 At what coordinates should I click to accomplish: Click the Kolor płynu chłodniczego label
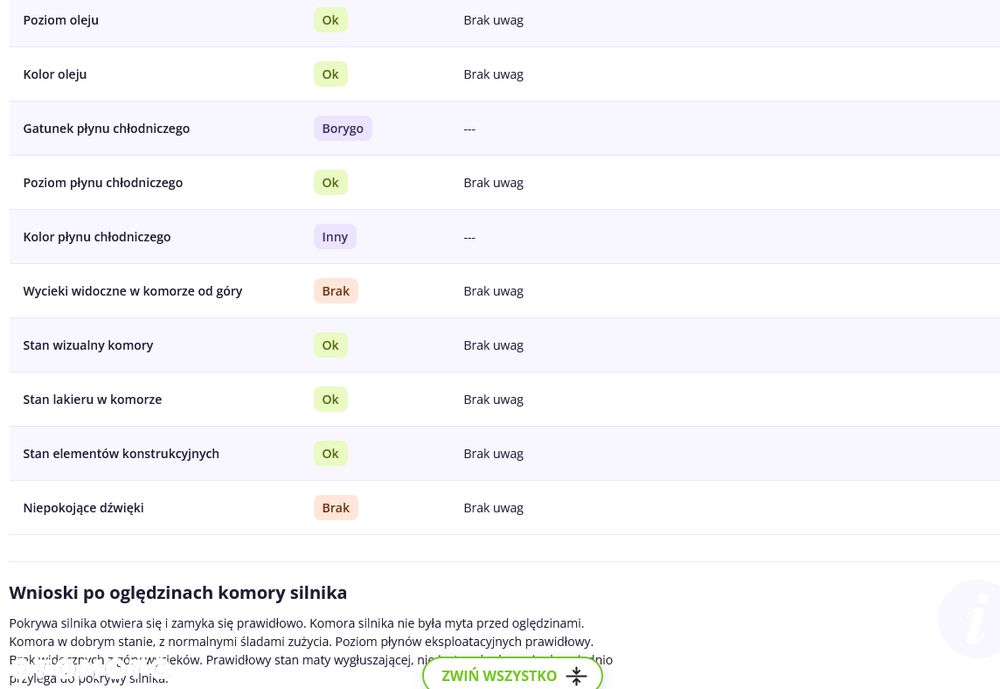[x=97, y=237]
